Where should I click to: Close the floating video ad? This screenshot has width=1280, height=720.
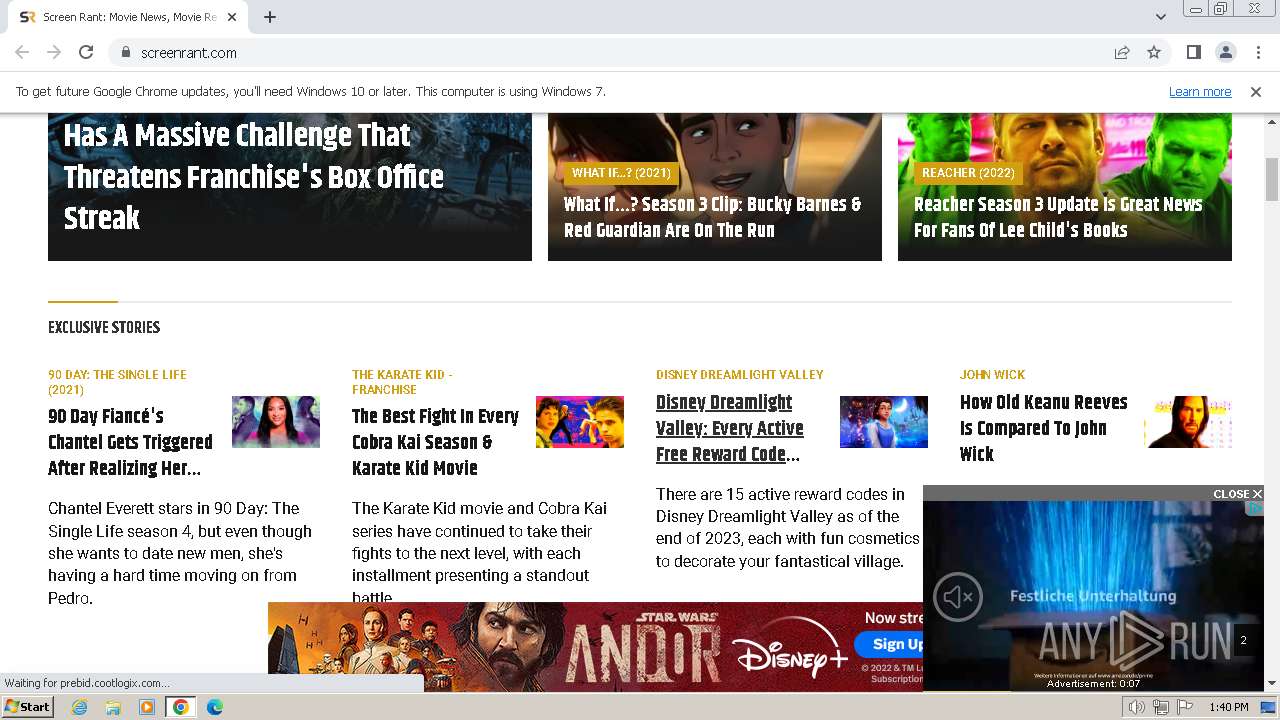click(1237, 494)
